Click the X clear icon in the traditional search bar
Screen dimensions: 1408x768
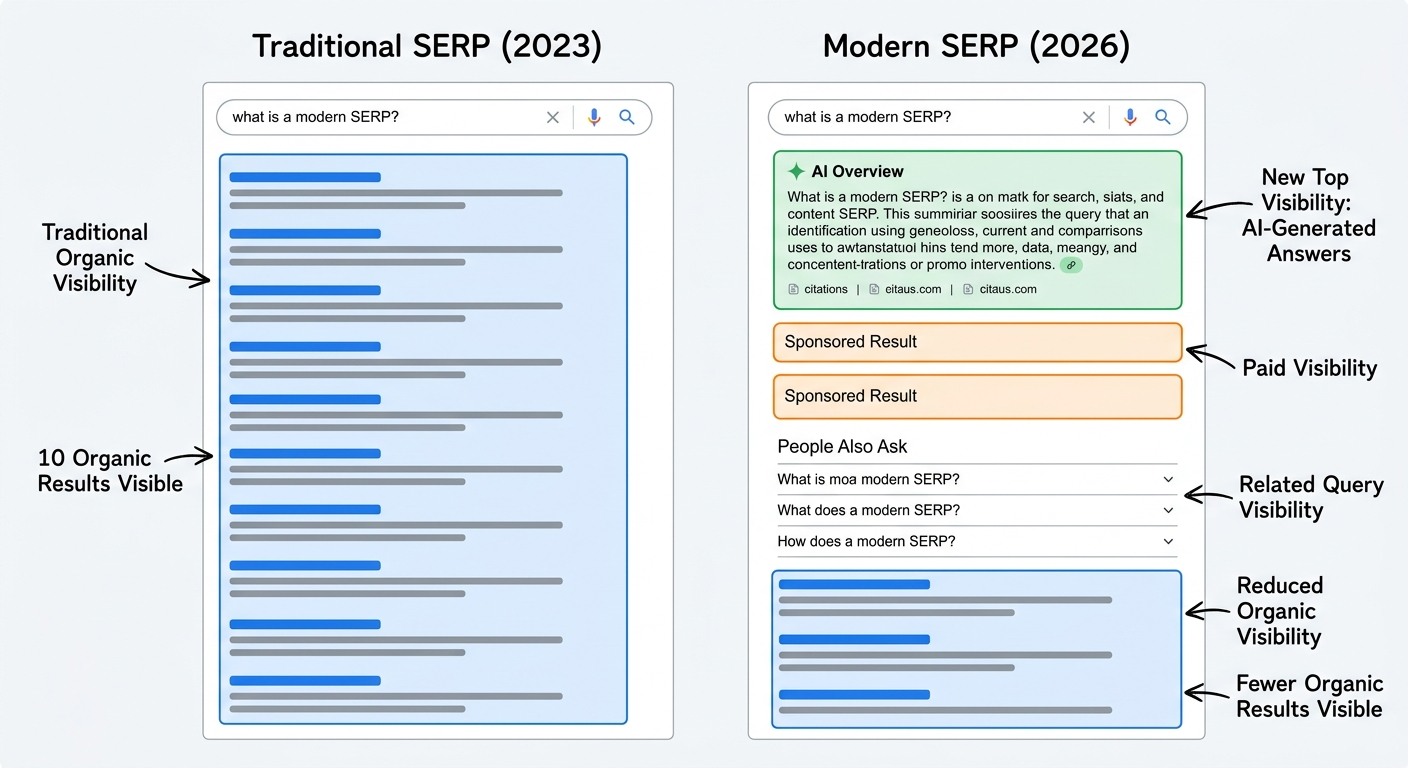click(553, 117)
